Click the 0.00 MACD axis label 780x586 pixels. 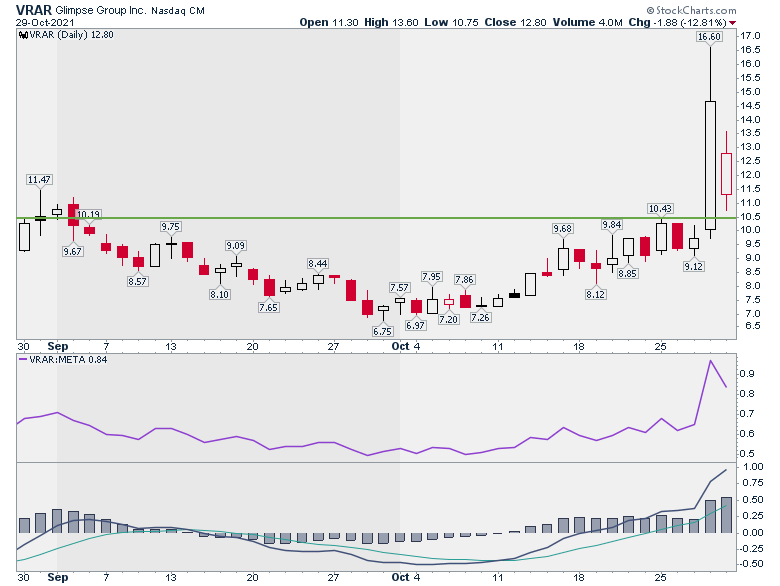[x=753, y=533]
